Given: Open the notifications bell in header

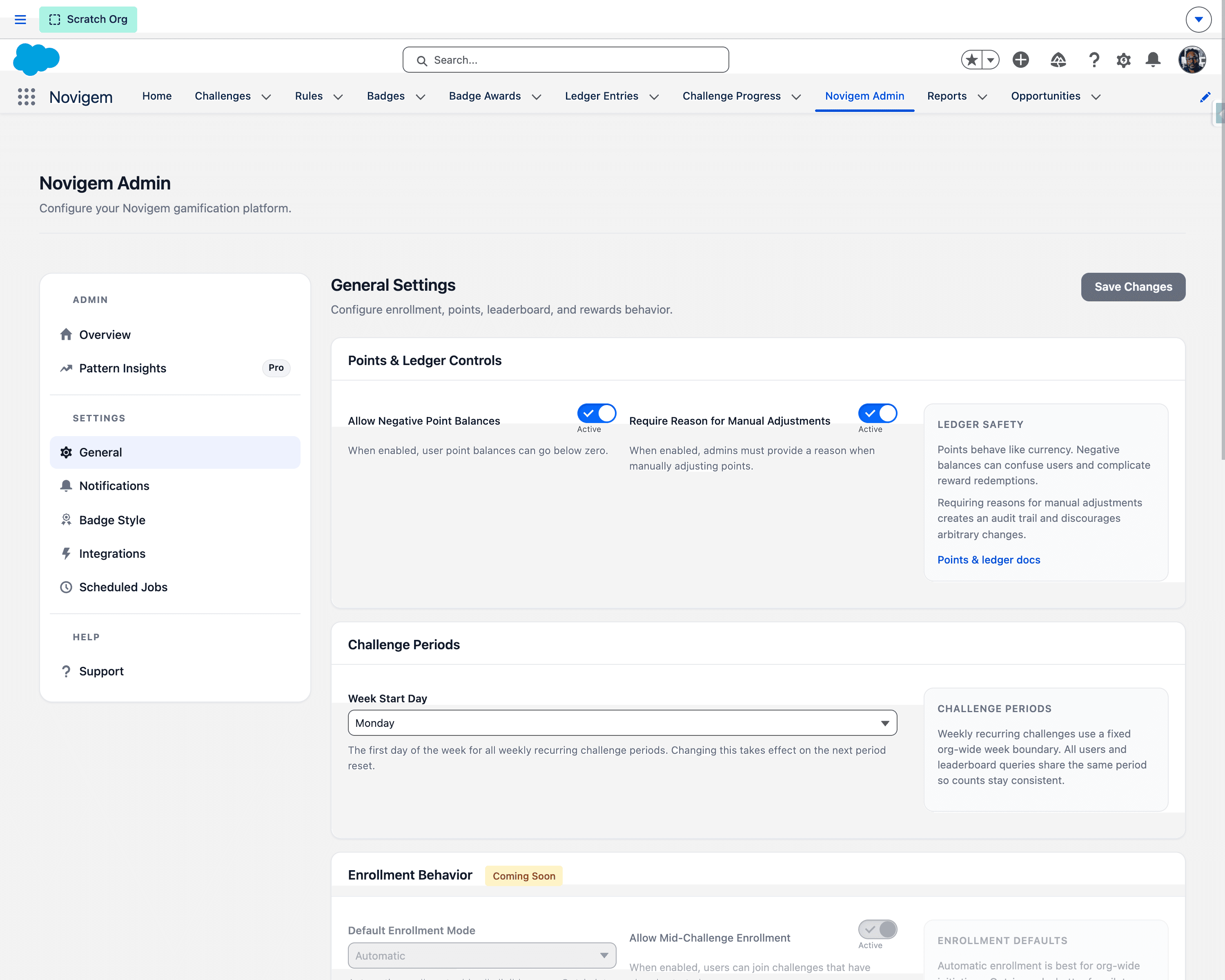Looking at the screenshot, I should coord(1153,60).
